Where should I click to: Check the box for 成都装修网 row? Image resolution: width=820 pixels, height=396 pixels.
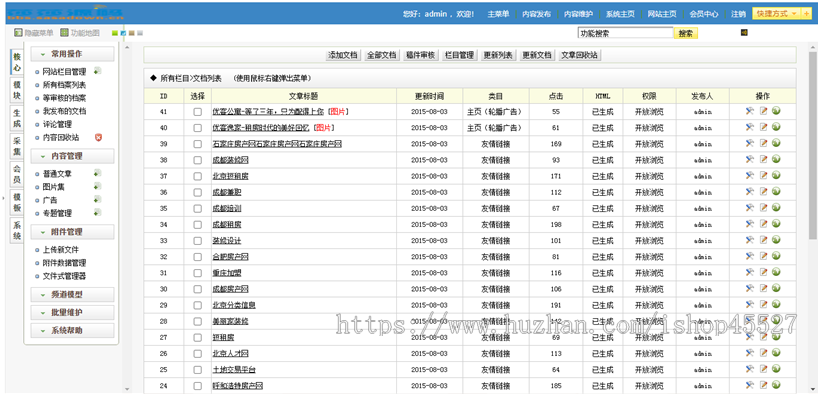(x=197, y=160)
